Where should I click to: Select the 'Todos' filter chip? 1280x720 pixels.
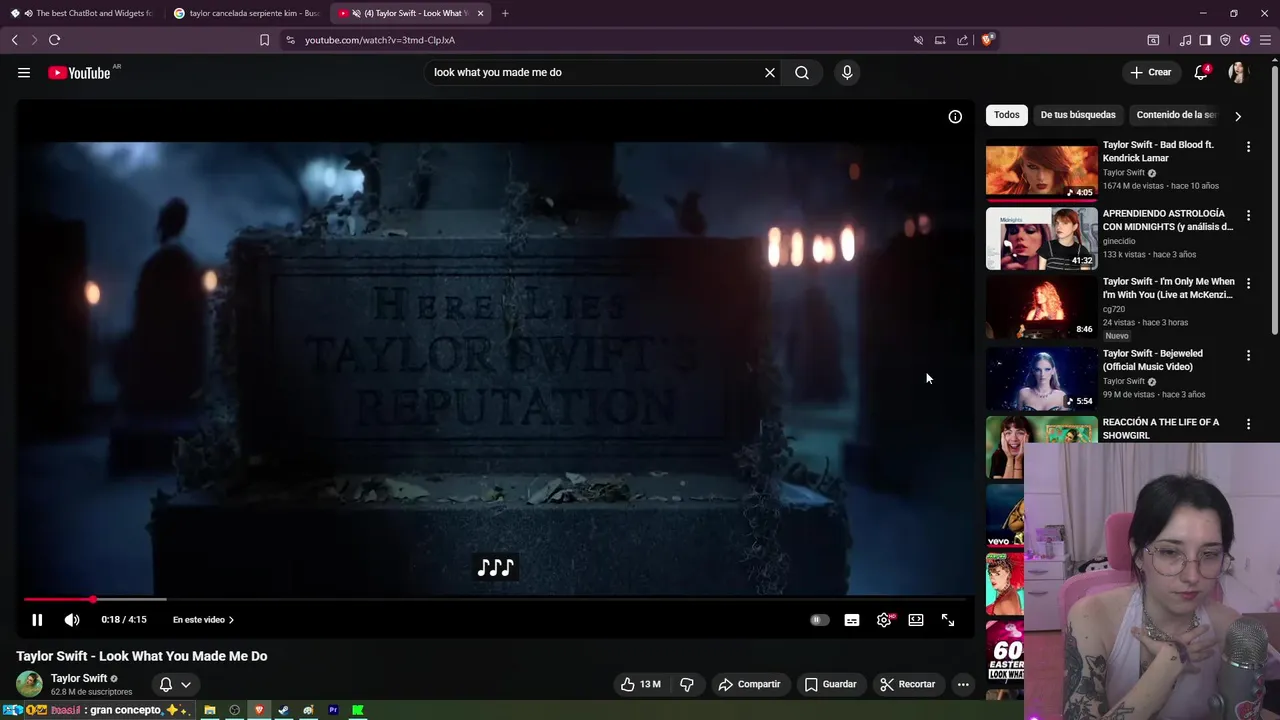pyautogui.click(x=1007, y=115)
